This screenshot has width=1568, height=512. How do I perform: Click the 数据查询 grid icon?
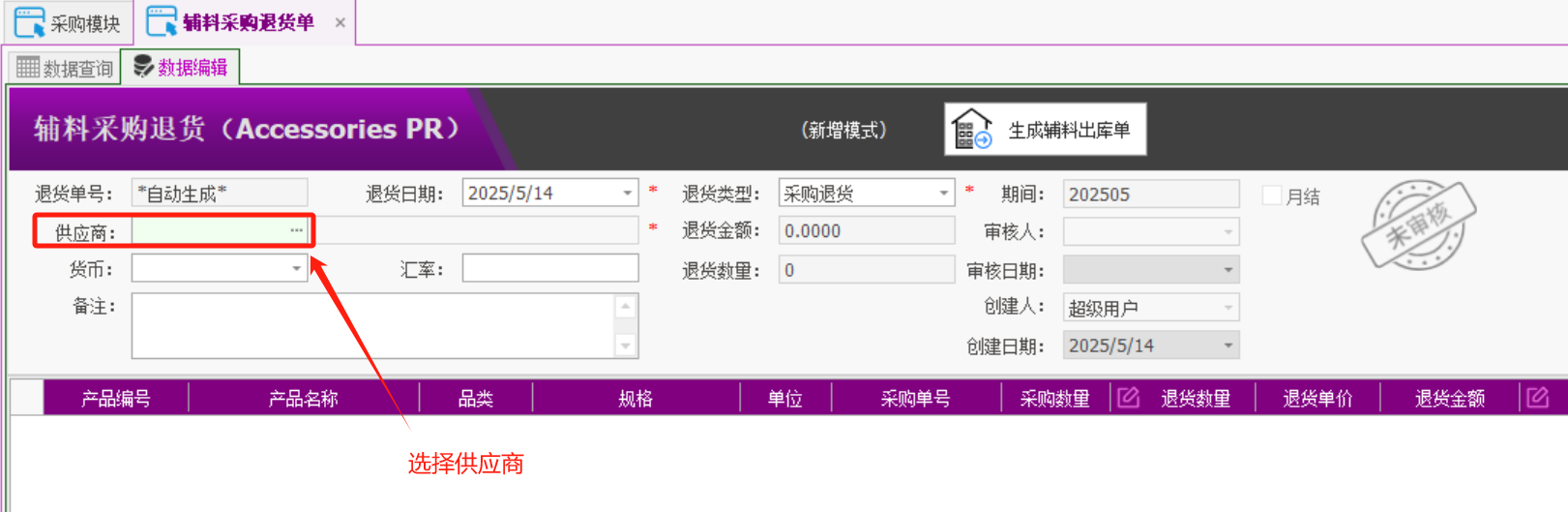[x=28, y=68]
